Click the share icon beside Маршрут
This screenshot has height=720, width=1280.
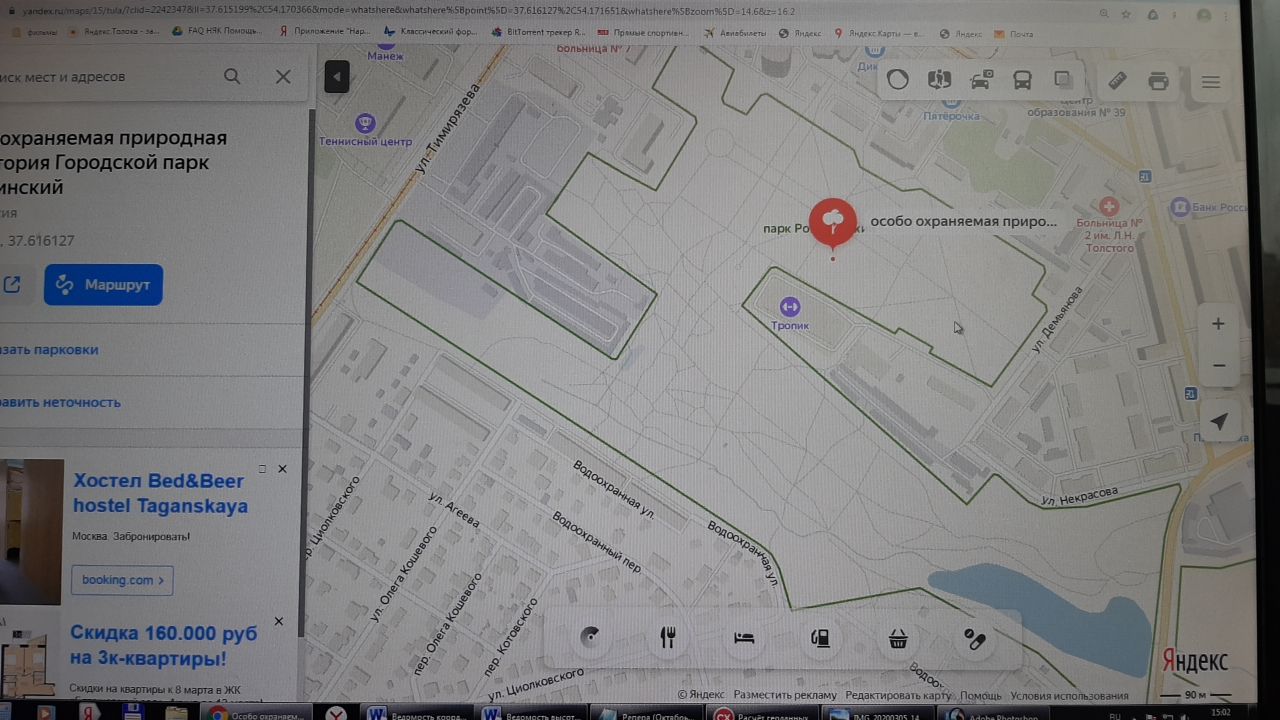[12, 285]
